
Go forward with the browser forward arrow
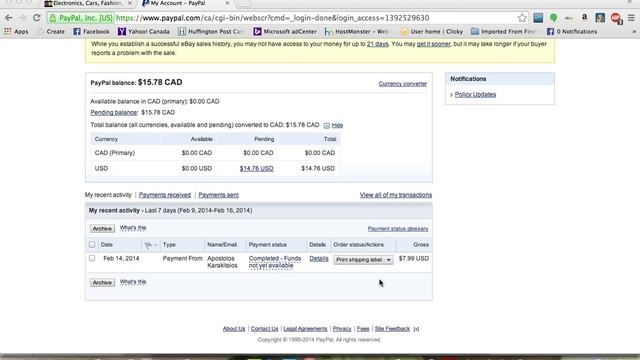click(22, 18)
